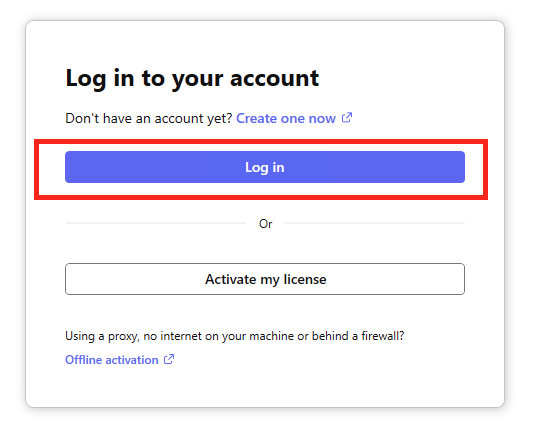This screenshot has height=436, width=536.
Task: Open the Offline activation link
Action: click(111, 360)
